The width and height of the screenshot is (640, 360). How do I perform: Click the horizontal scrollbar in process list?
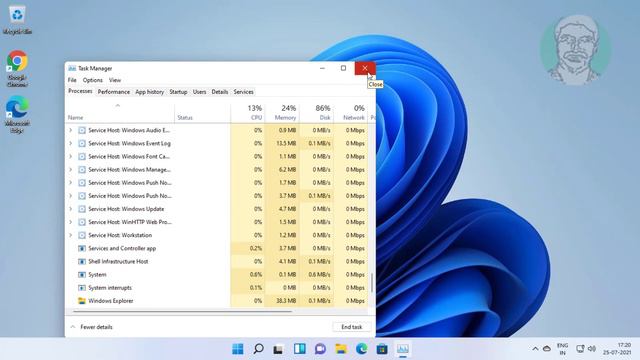coord(182,311)
